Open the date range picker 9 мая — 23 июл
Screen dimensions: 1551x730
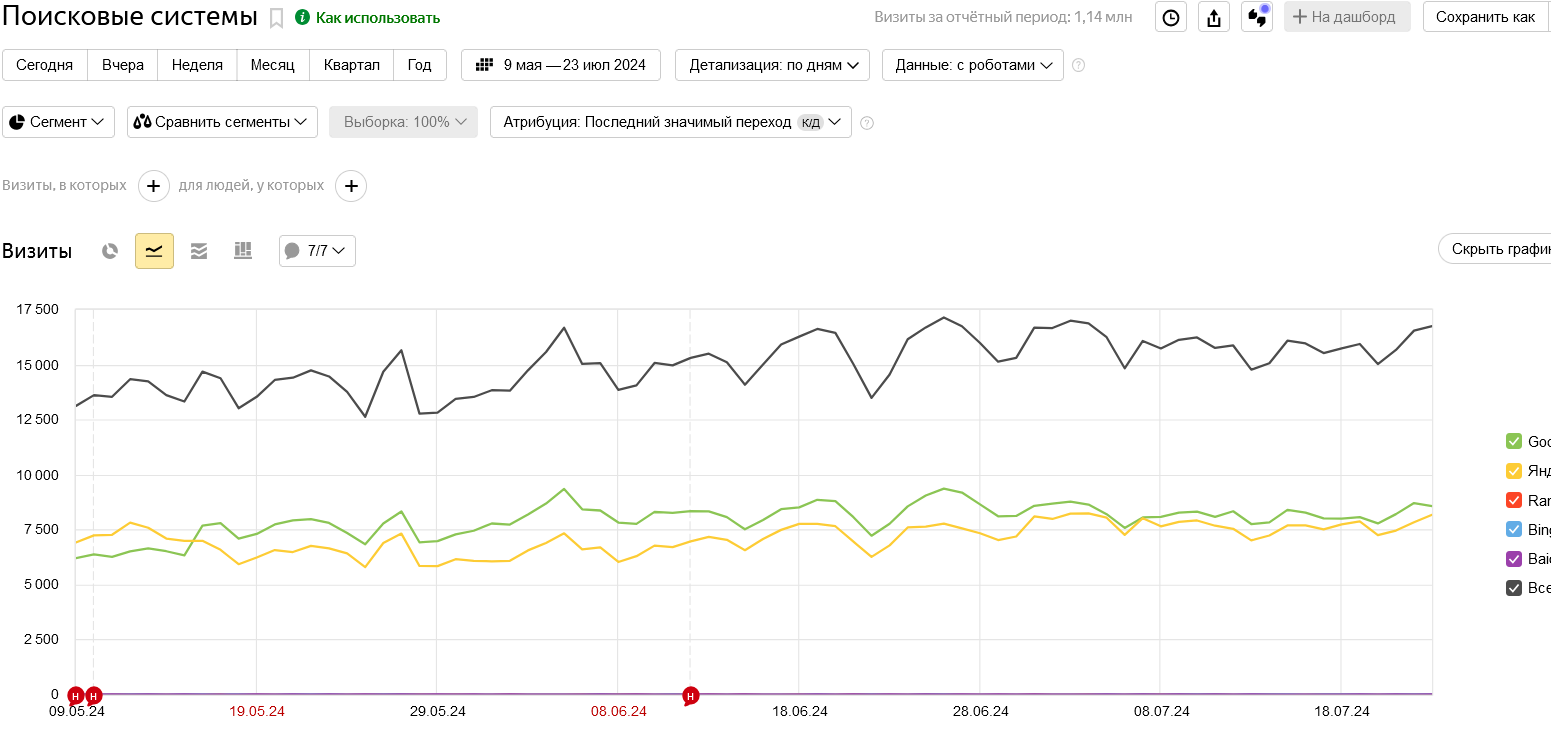tap(561, 65)
